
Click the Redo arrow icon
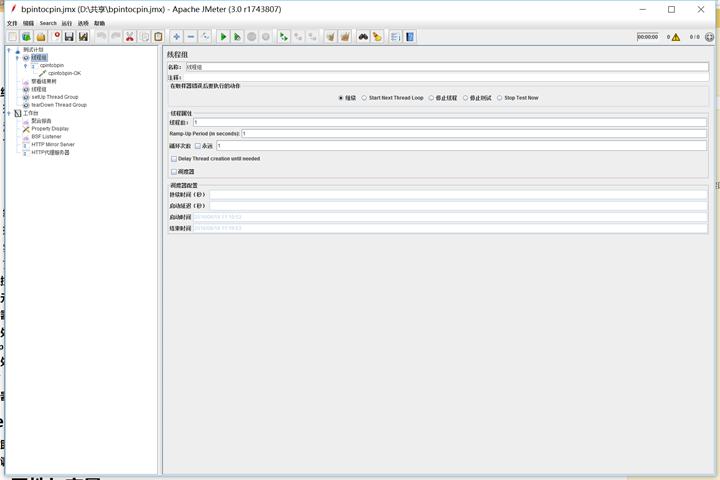click(x=116, y=37)
